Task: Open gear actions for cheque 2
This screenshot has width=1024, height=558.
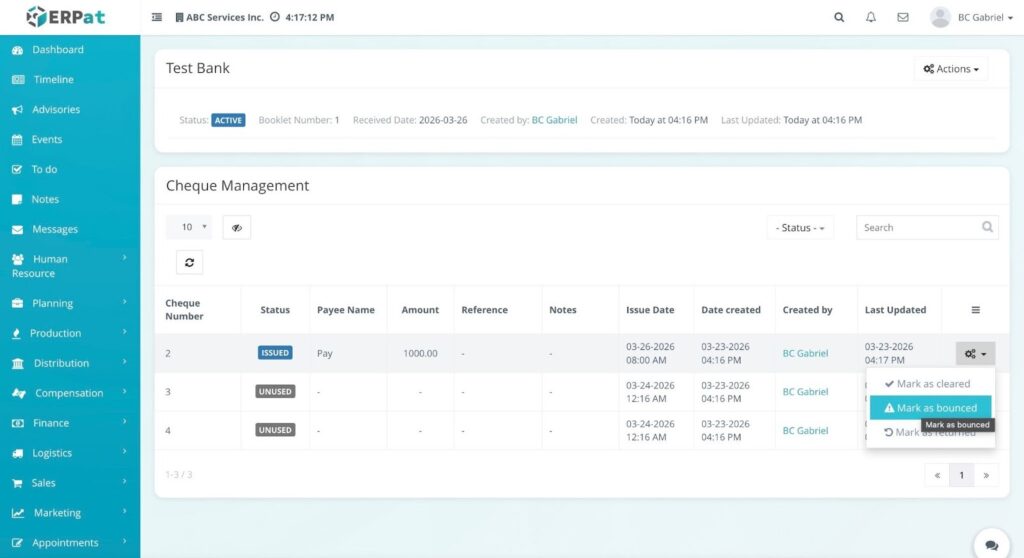Action: (975, 353)
